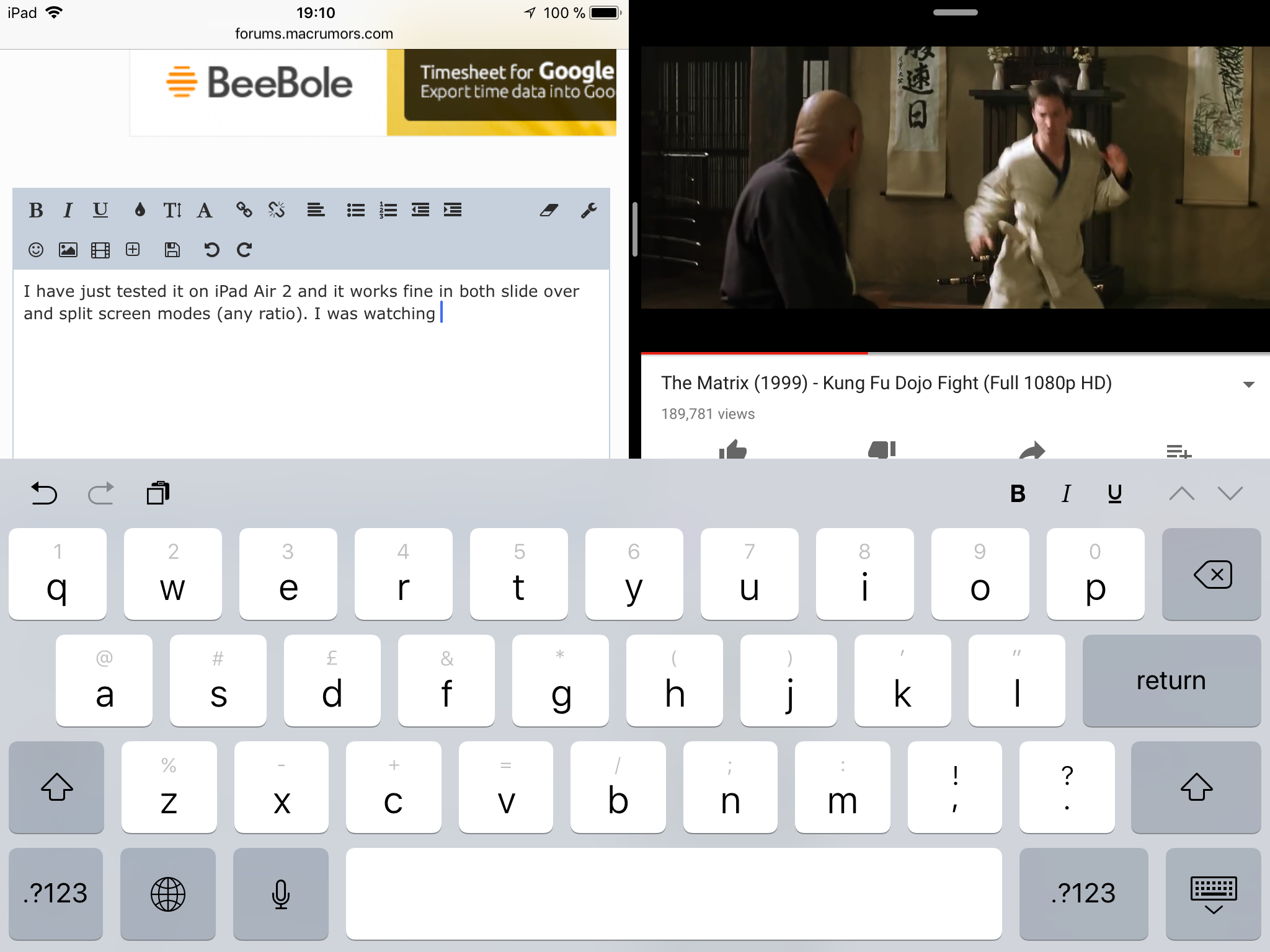
Task: Tap the Wi-Fi status icon
Action: point(55,12)
